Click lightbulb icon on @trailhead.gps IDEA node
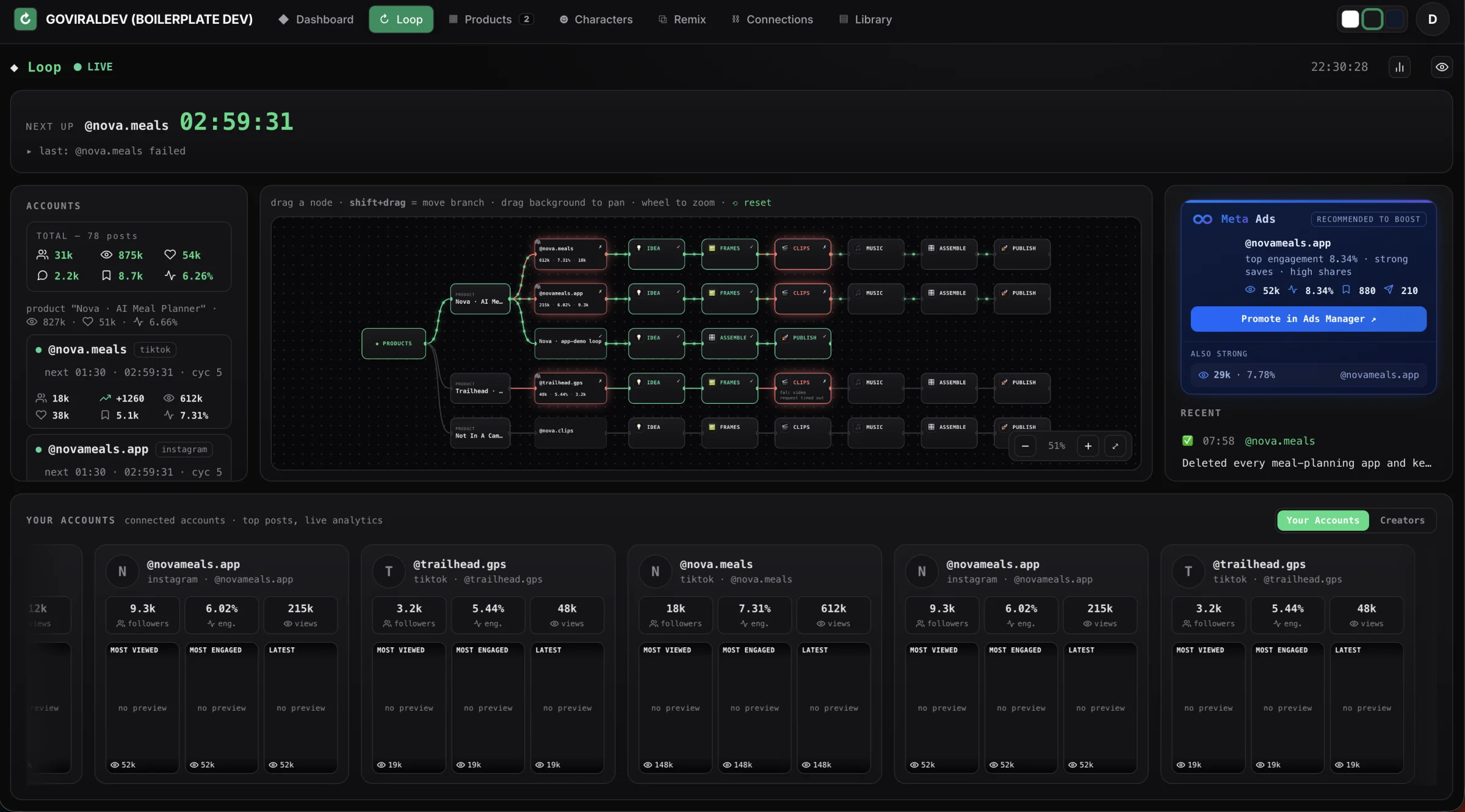 pos(639,383)
